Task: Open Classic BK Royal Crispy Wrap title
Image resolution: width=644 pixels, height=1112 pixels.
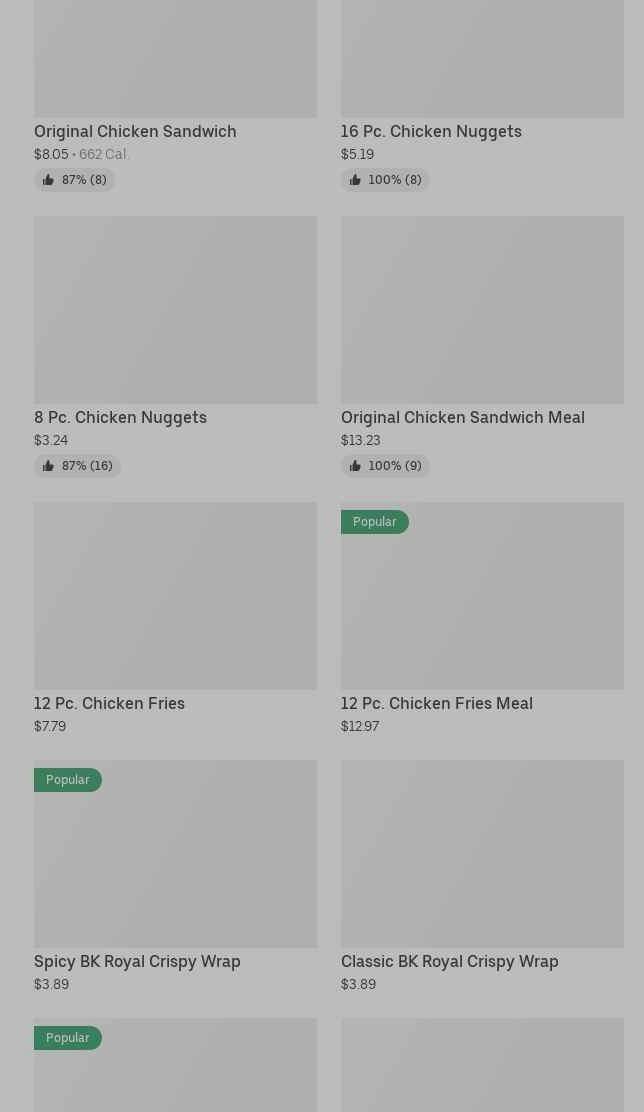Action: pos(449,961)
